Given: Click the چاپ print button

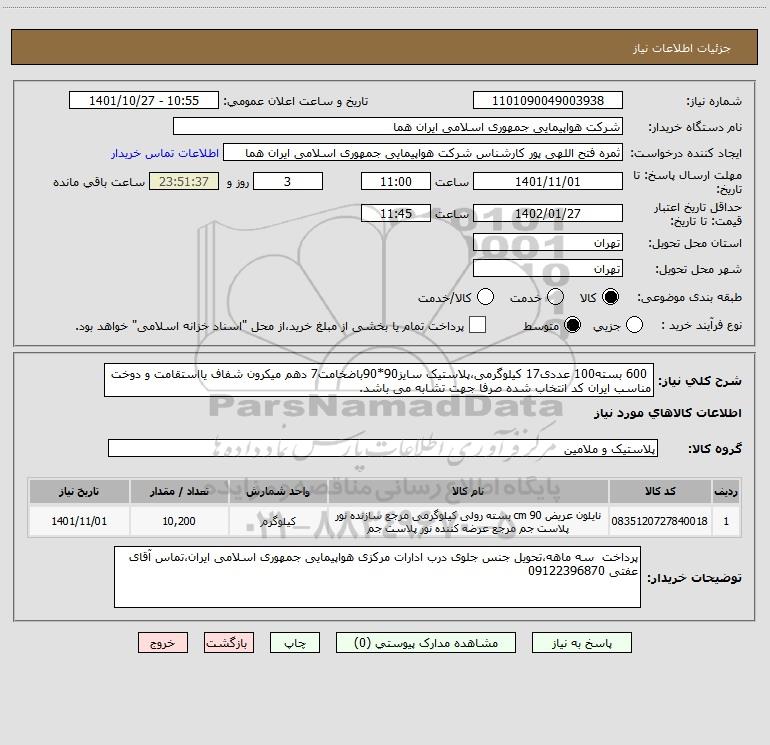Looking at the screenshot, I should point(295,643).
